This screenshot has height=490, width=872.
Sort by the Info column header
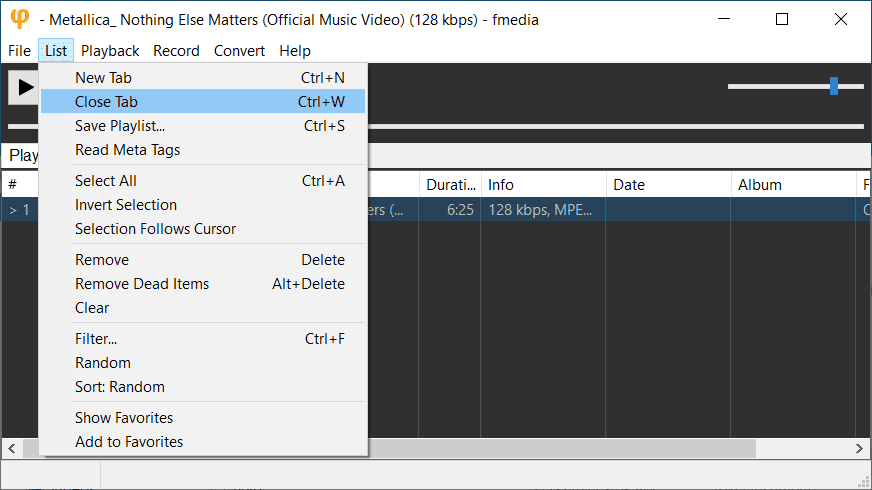(x=543, y=185)
